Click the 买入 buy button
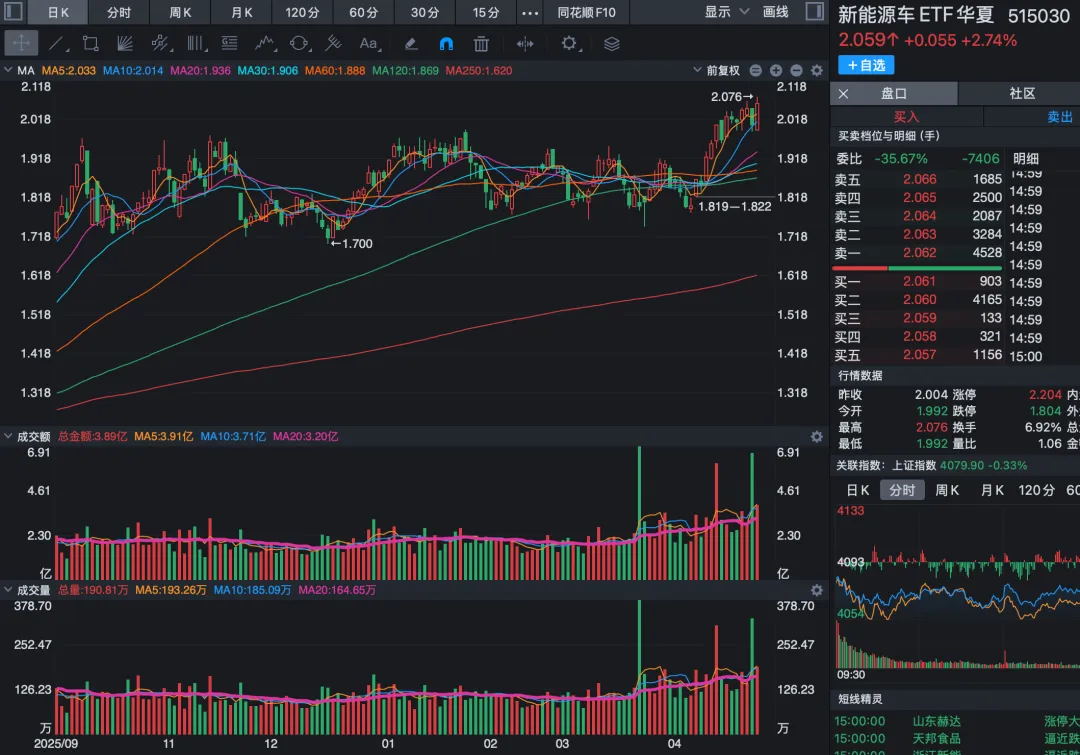 (x=906, y=116)
